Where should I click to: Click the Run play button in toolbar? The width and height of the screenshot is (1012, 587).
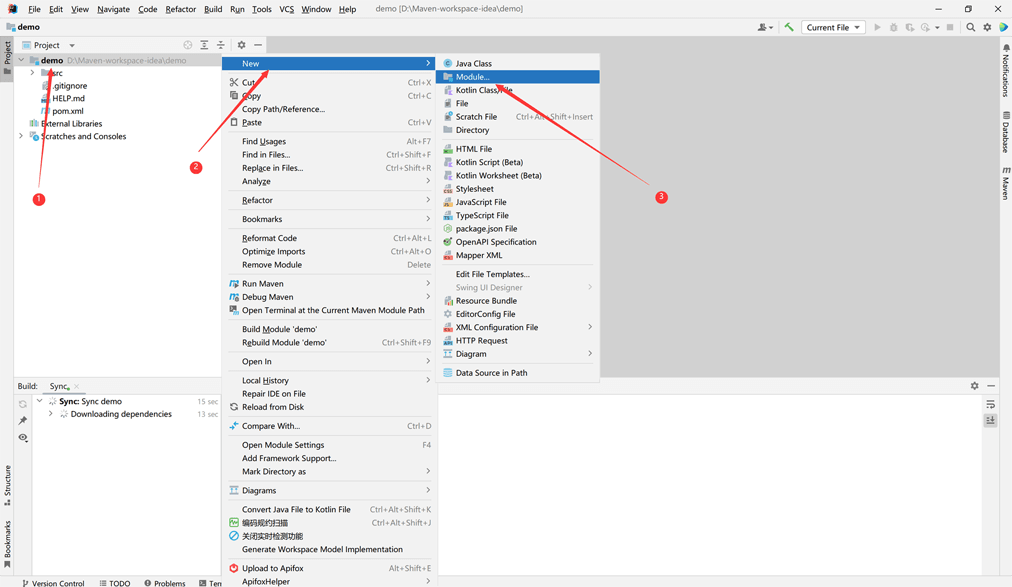877,27
